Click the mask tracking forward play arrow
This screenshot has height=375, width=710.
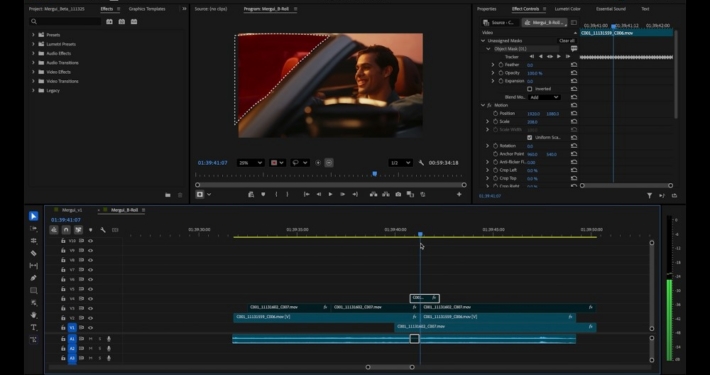point(559,57)
